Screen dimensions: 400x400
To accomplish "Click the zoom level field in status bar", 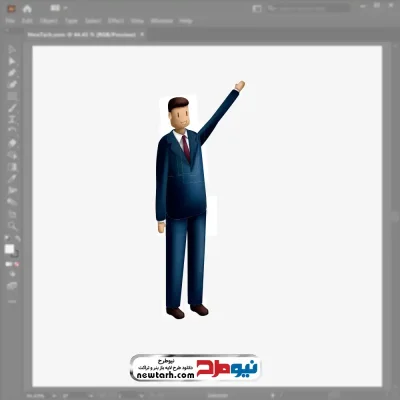I will coord(36,396).
